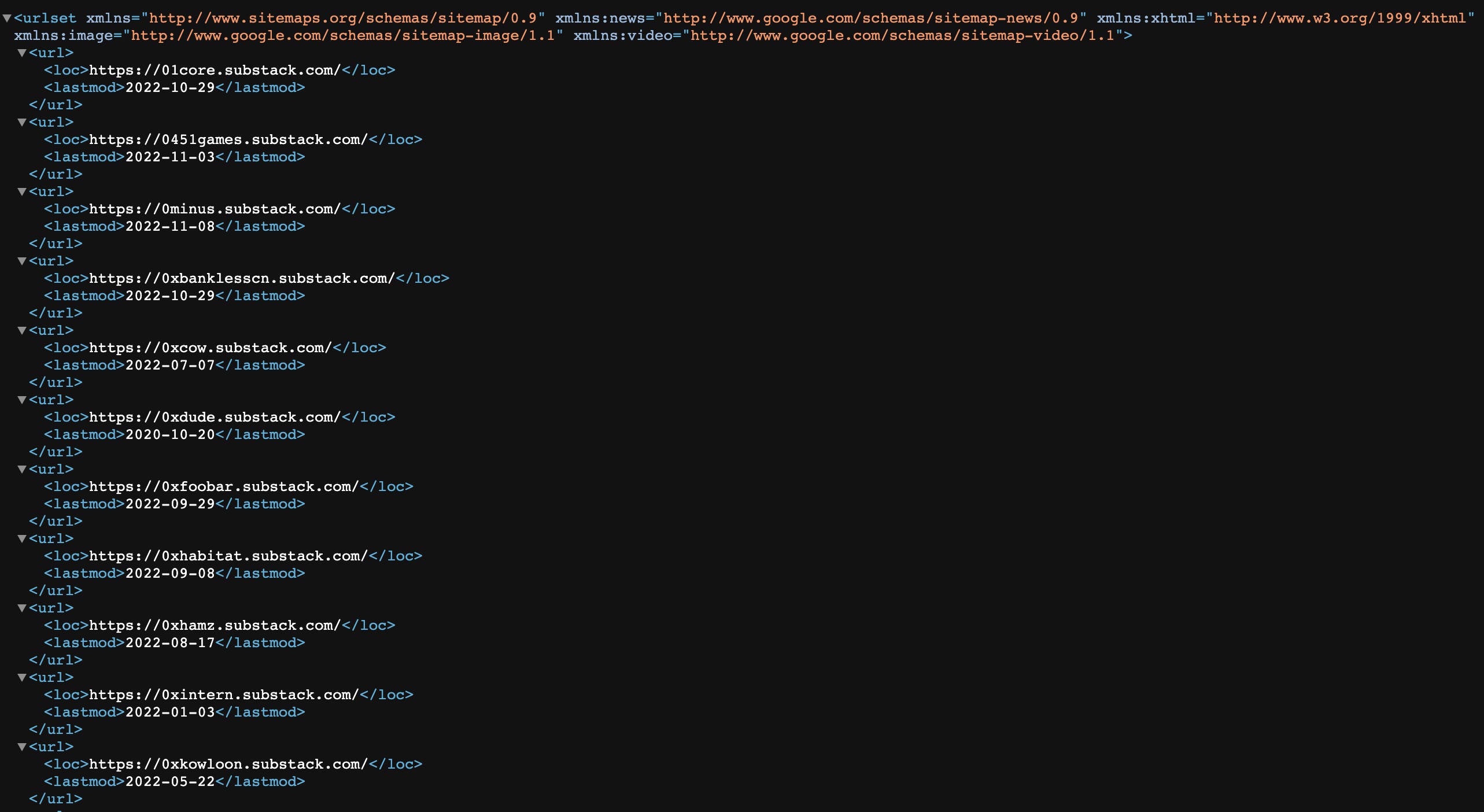Click the https://0451games.substack.com/ loc text

(x=228, y=140)
